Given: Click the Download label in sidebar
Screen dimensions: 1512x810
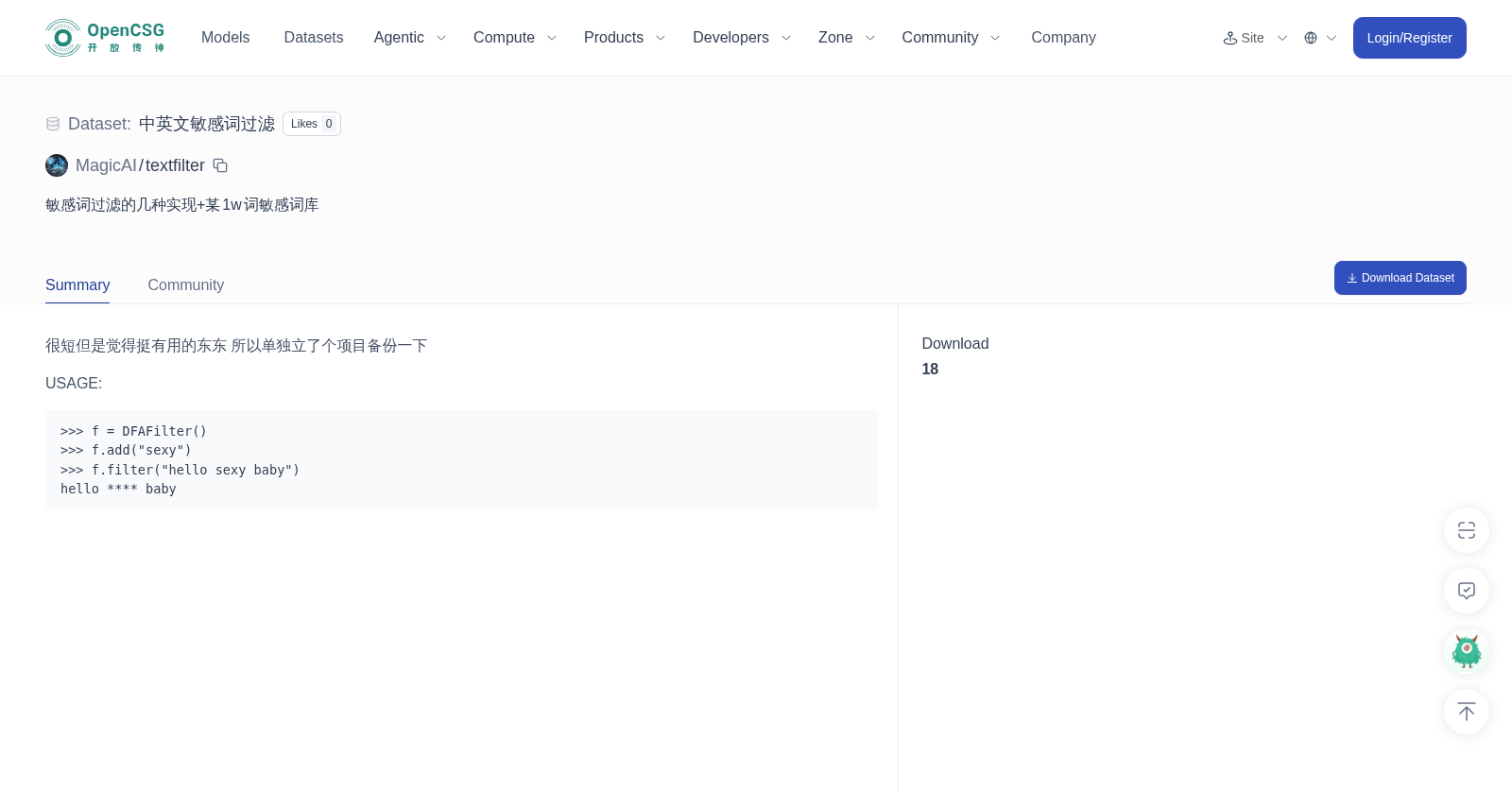Looking at the screenshot, I should (x=955, y=344).
